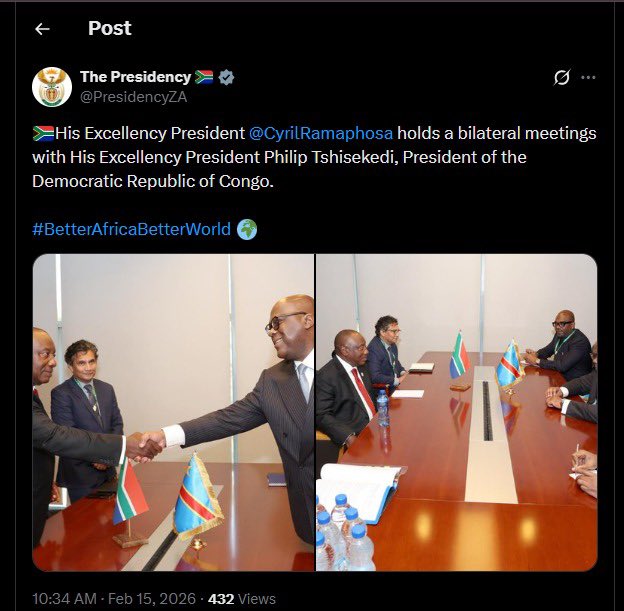Open the #BetterAfricaBetterWorld hashtag
Image resolution: width=624 pixels, height=611 pixels.
click(x=132, y=230)
